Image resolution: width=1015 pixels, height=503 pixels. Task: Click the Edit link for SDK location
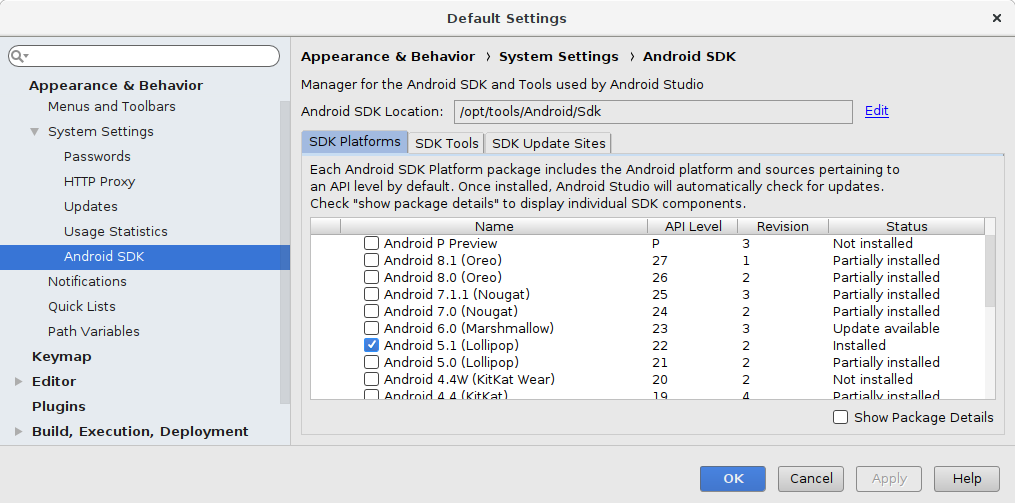(x=876, y=111)
